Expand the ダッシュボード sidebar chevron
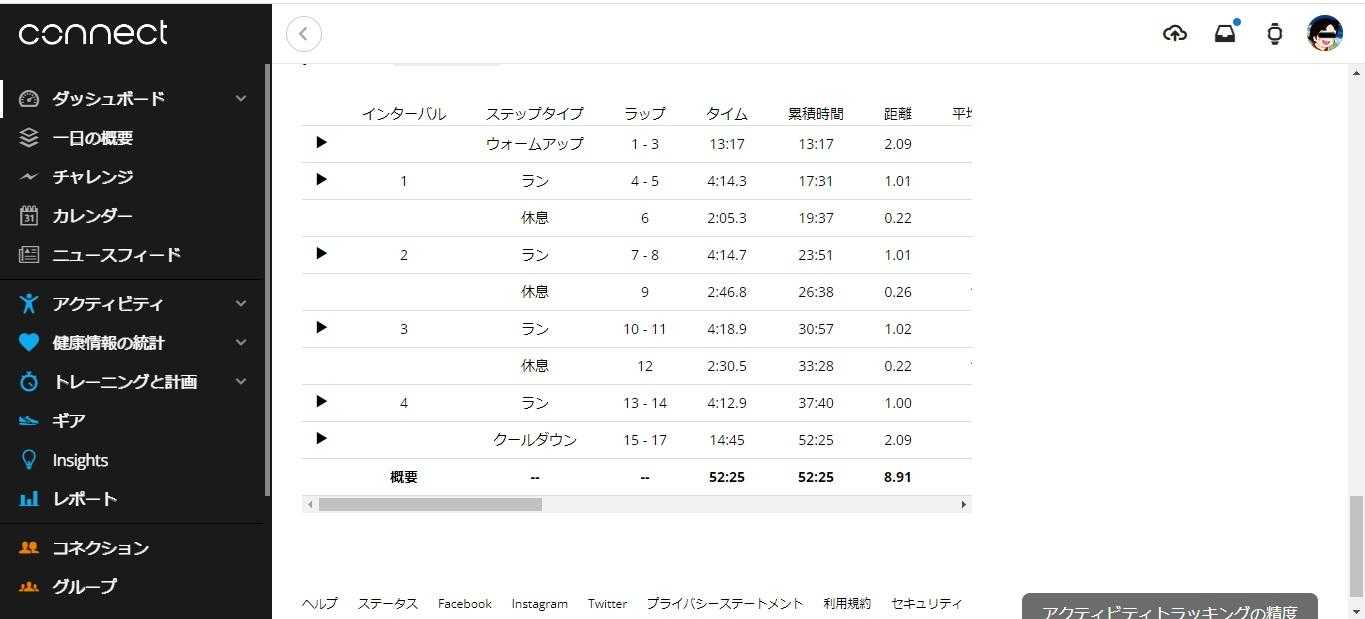Screen dimensions: 1365x619 pyautogui.click(x=241, y=98)
